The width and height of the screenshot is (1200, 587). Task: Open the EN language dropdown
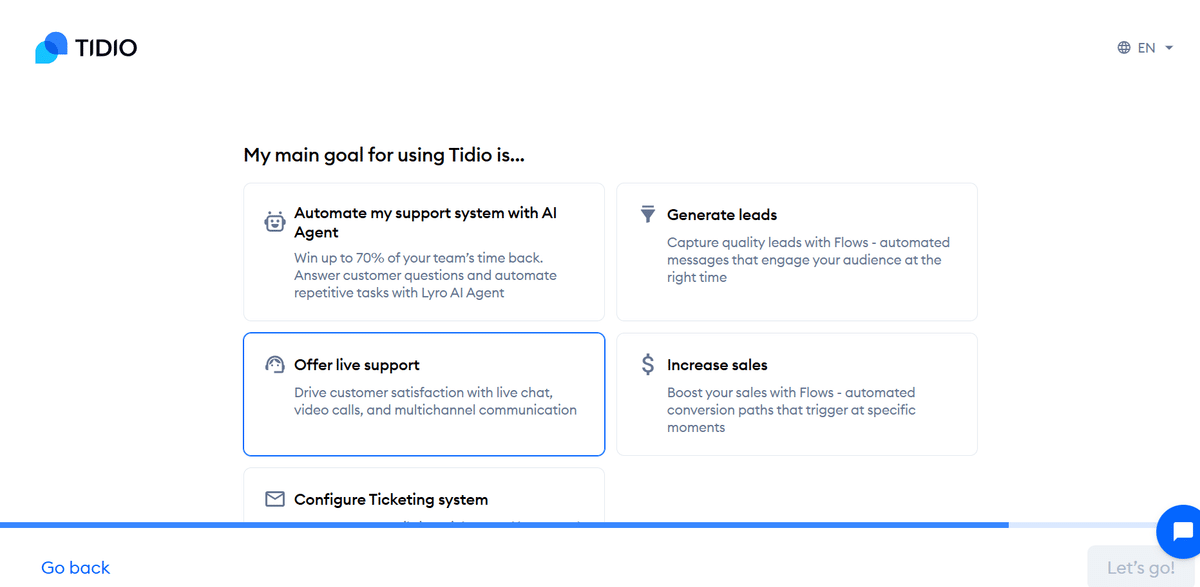1146,47
